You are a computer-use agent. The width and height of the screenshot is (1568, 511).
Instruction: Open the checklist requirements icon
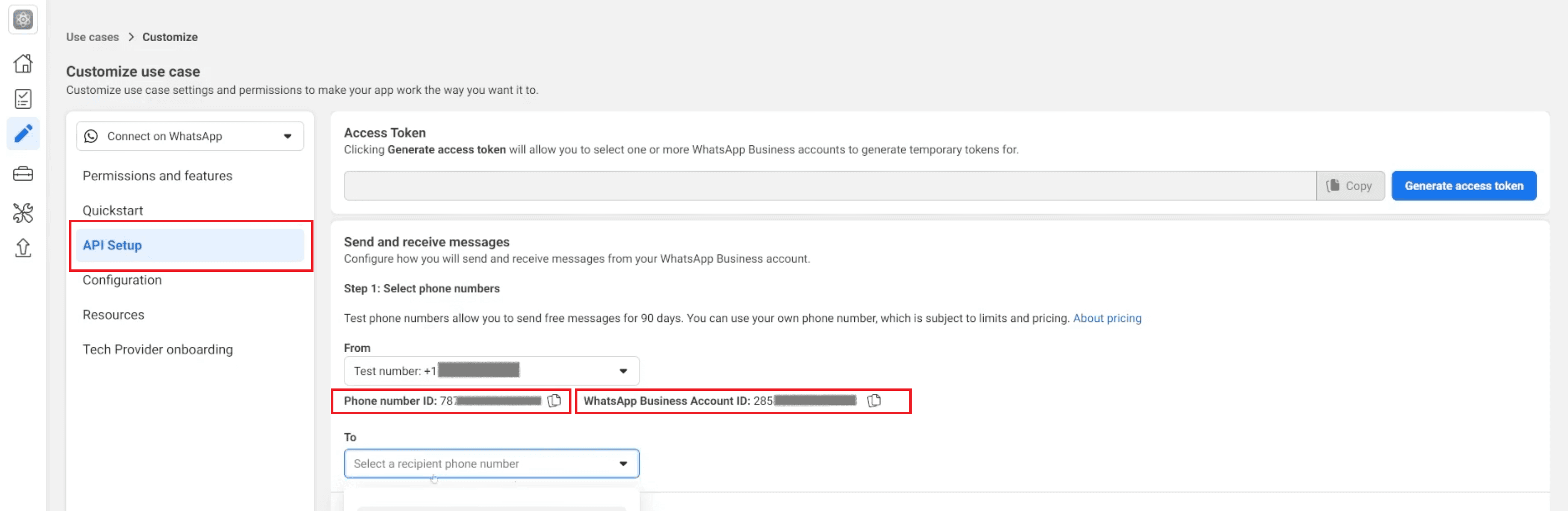coord(23,99)
